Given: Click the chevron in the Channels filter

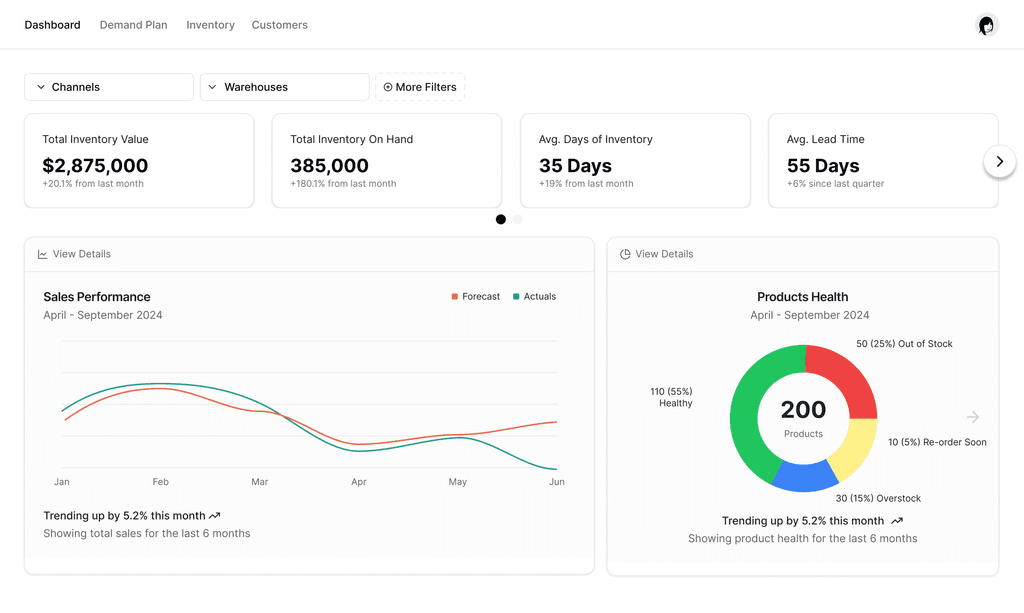Looking at the screenshot, I should click(x=40, y=87).
